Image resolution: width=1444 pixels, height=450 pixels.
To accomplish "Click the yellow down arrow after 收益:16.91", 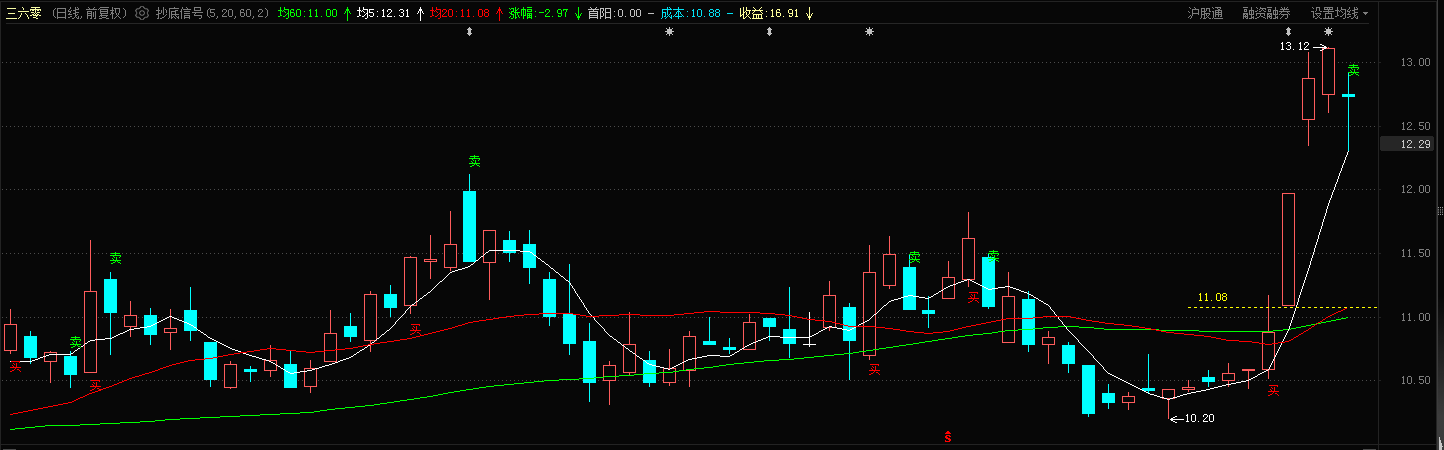I will tap(809, 13).
